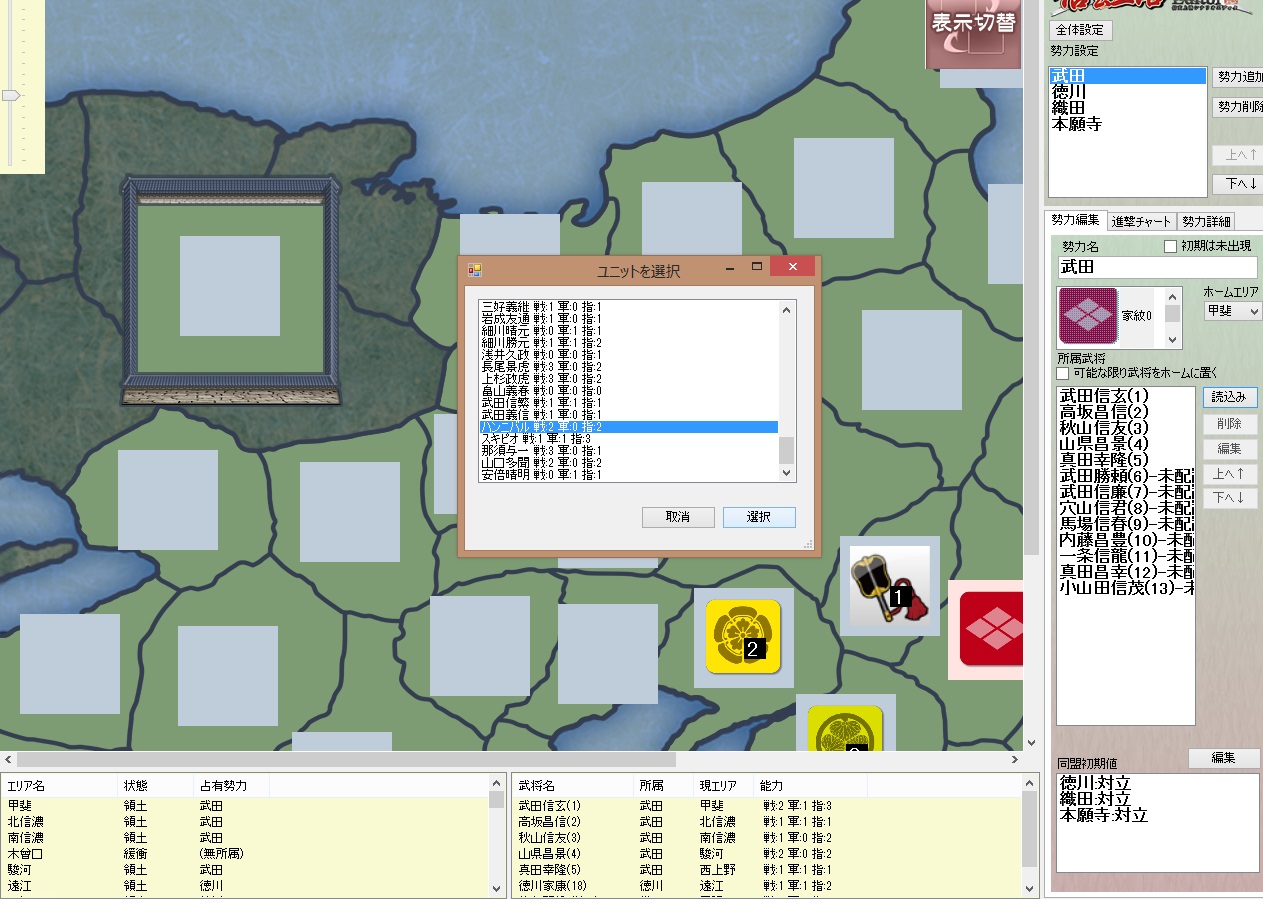Select 武田勝頼(6) in the 所属武将 list

(x=1125, y=476)
